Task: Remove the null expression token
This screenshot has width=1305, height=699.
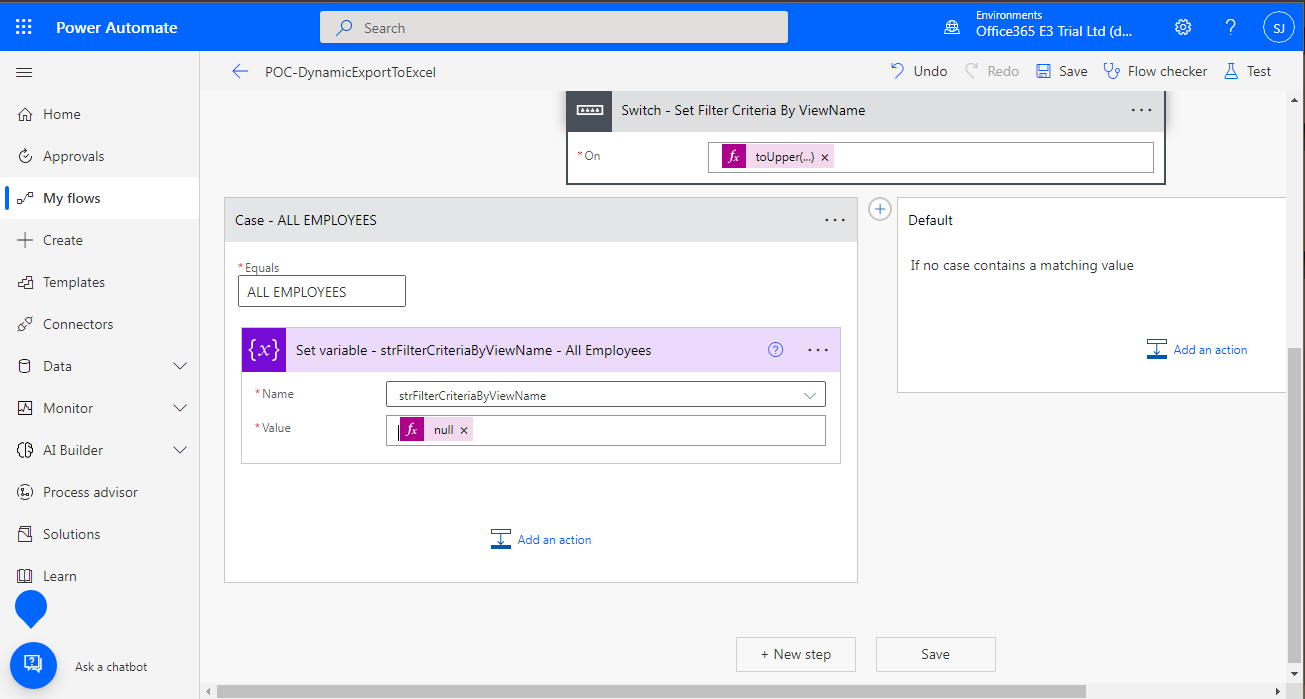Action: (463, 430)
